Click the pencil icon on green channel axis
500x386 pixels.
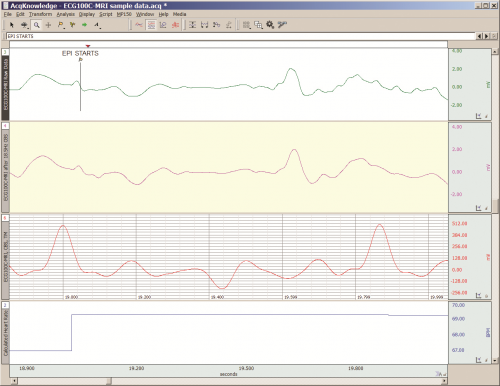(486, 116)
